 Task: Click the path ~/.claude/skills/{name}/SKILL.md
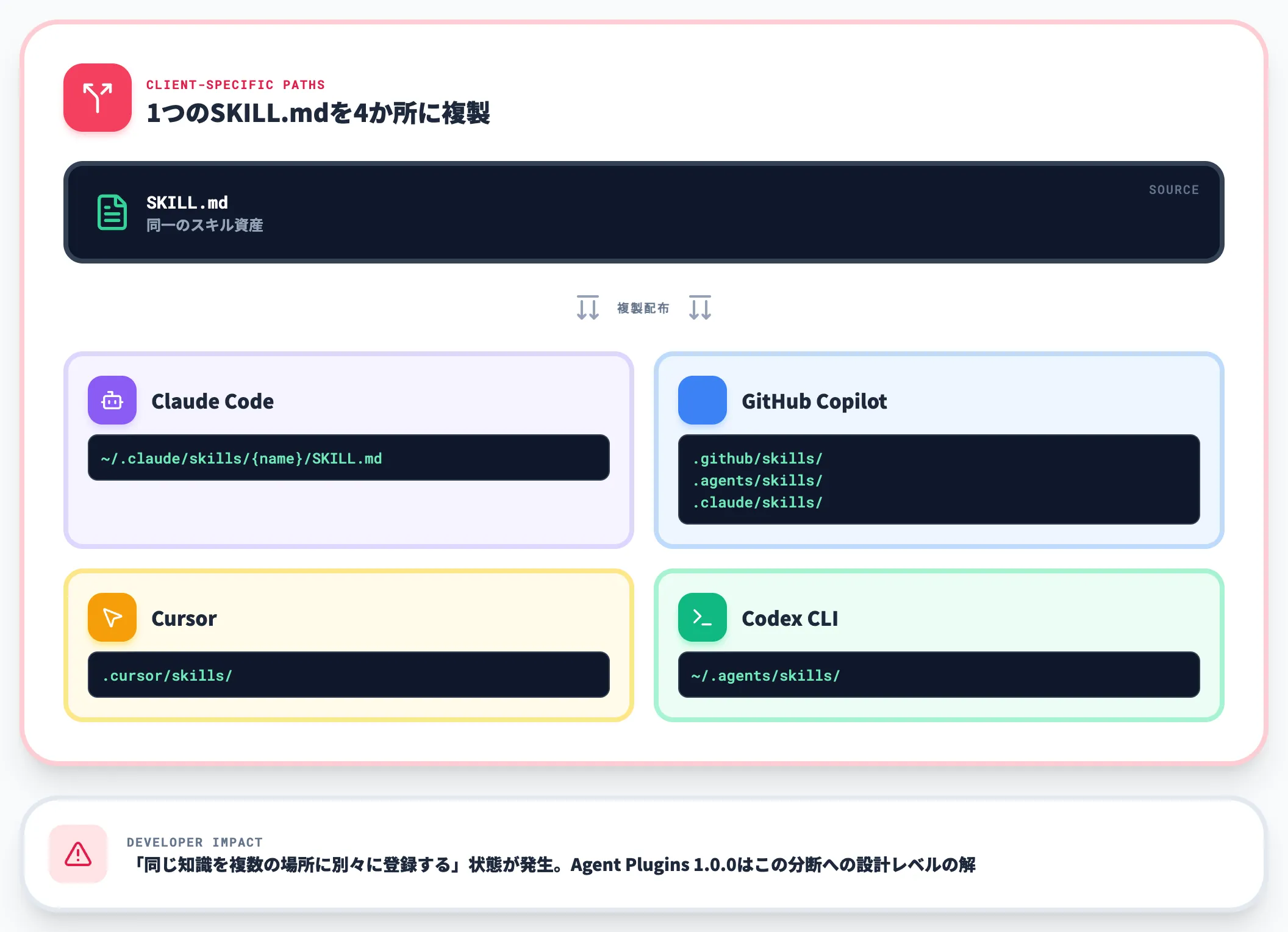(241, 459)
